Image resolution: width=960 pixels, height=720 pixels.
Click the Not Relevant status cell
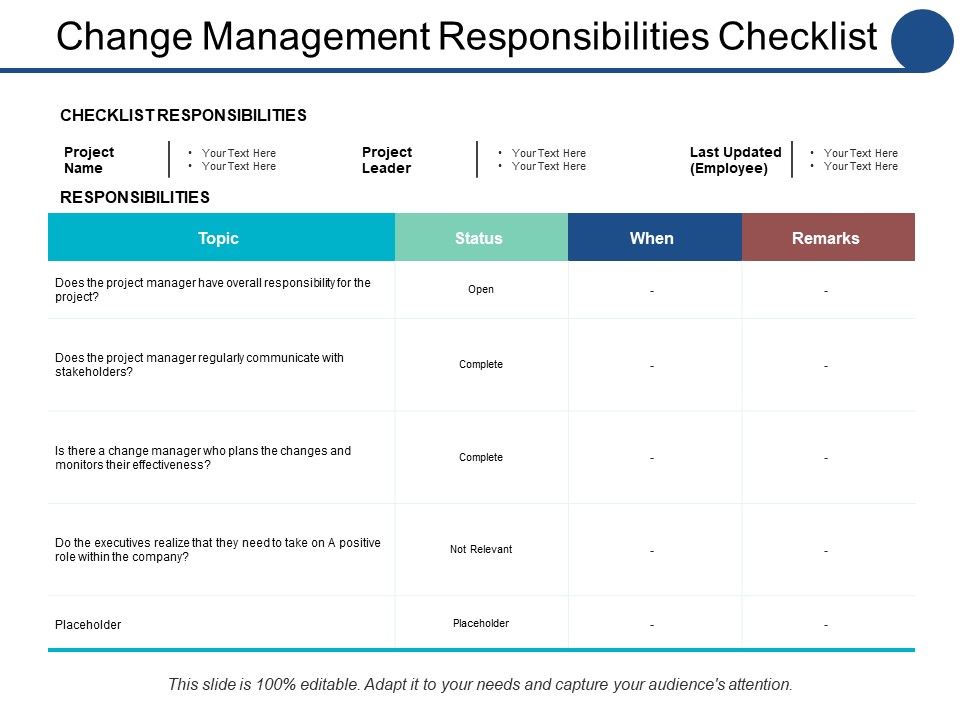tap(481, 549)
